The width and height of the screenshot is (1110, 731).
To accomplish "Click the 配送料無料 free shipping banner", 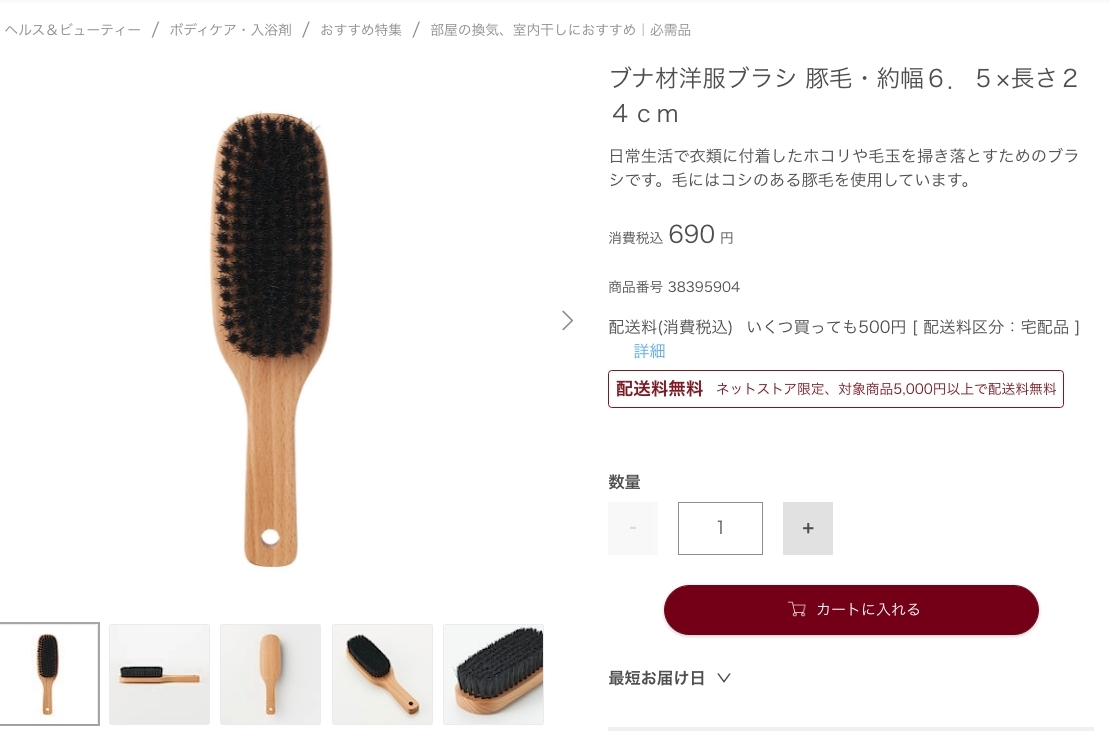I will tap(835, 389).
